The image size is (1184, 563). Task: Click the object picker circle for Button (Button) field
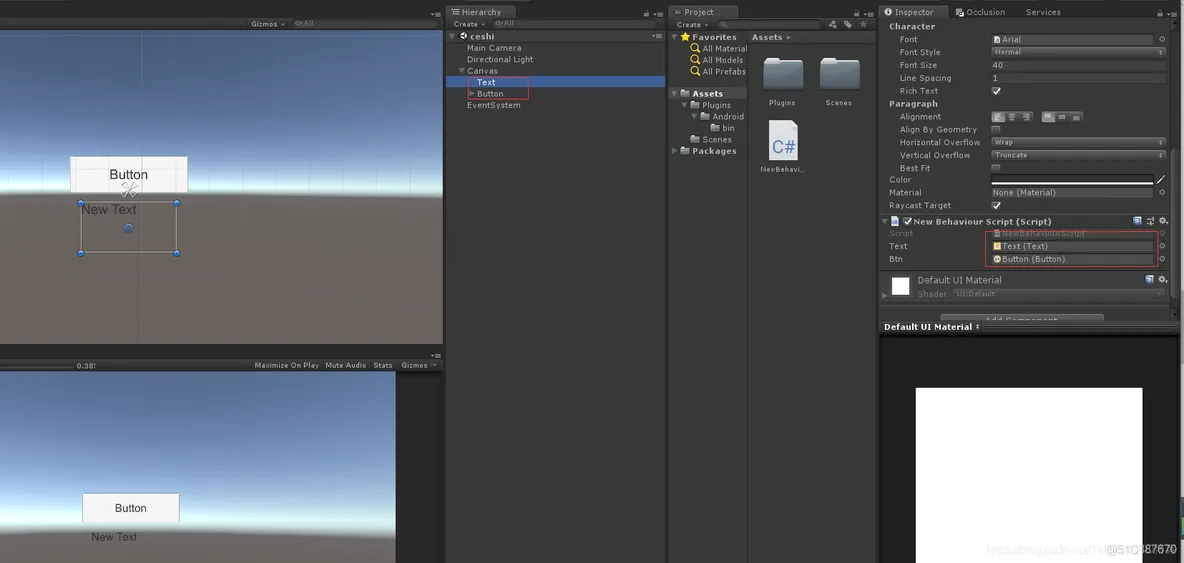1162,259
